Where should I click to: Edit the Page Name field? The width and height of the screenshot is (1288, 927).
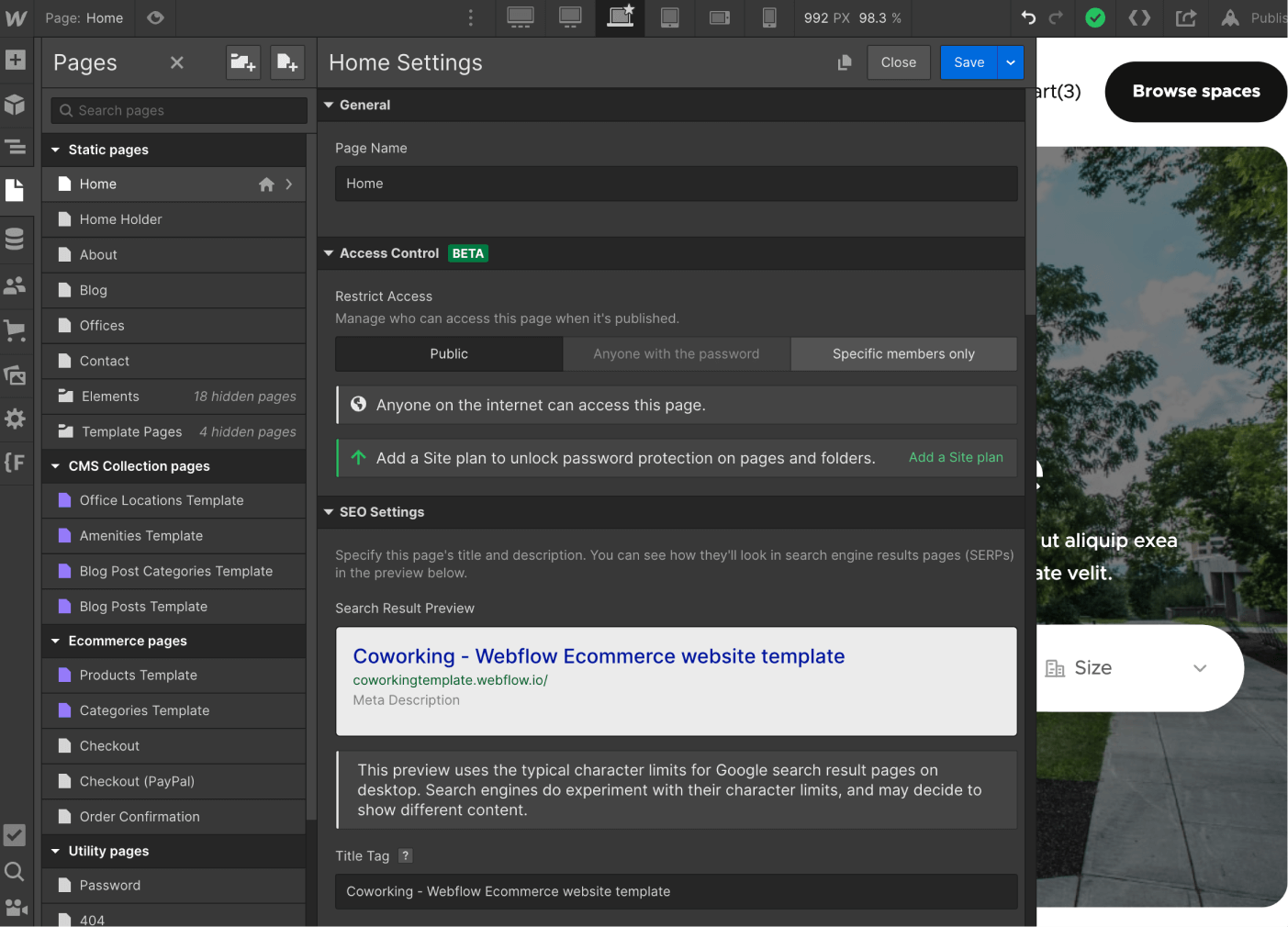pyautogui.click(x=677, y=184)
